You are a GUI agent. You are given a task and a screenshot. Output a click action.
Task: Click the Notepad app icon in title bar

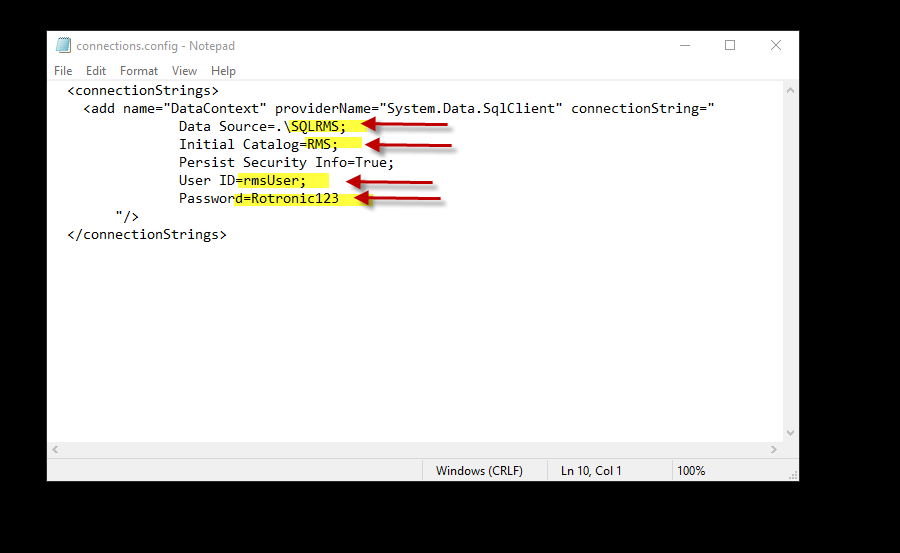(x=63, y=45)
